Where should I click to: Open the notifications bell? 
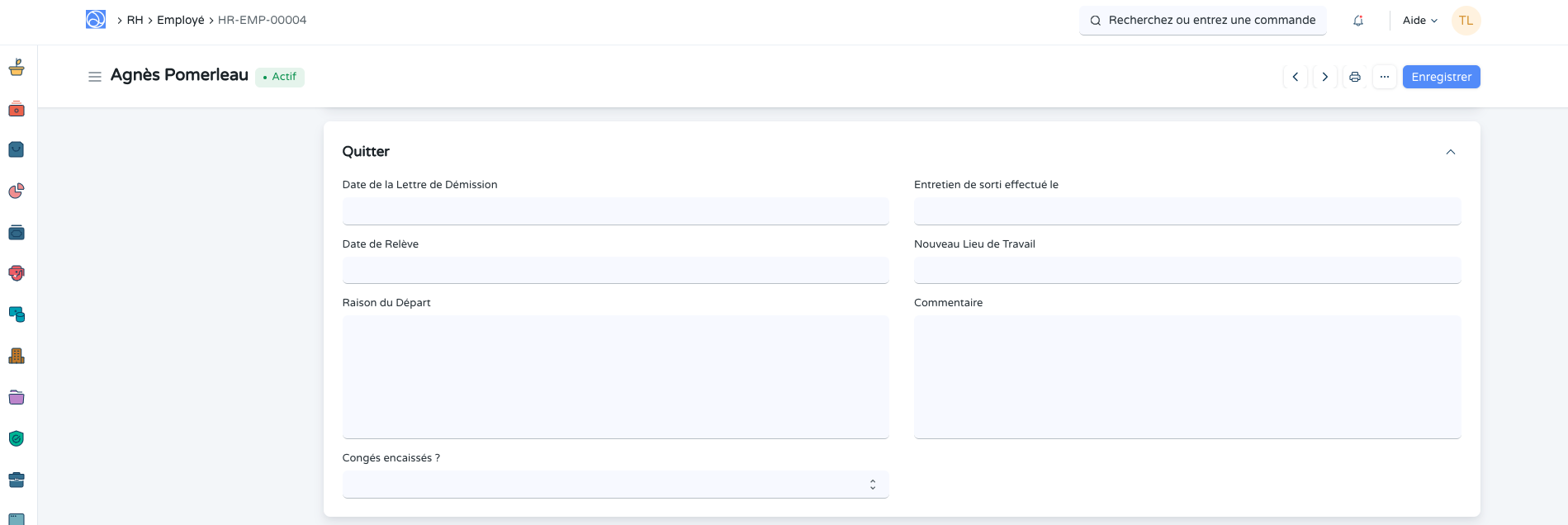1358,21
